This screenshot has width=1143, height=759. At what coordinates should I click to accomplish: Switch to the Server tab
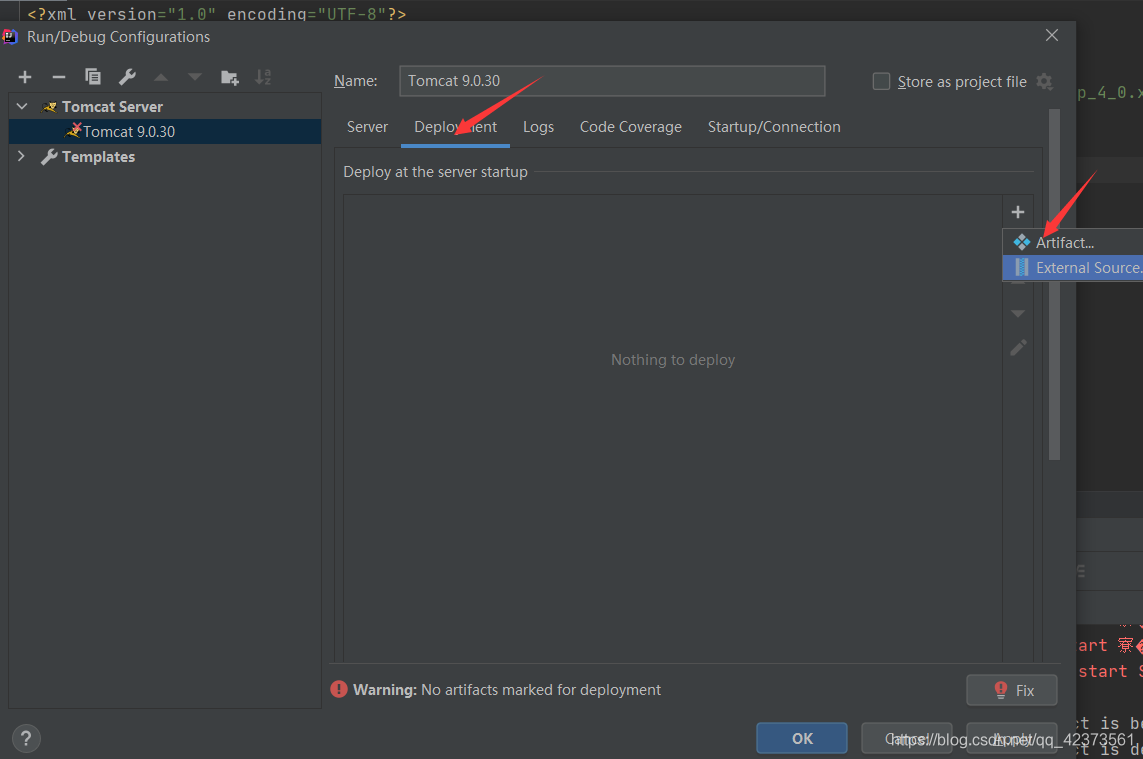pyautogui.click(x=367, y=127)
